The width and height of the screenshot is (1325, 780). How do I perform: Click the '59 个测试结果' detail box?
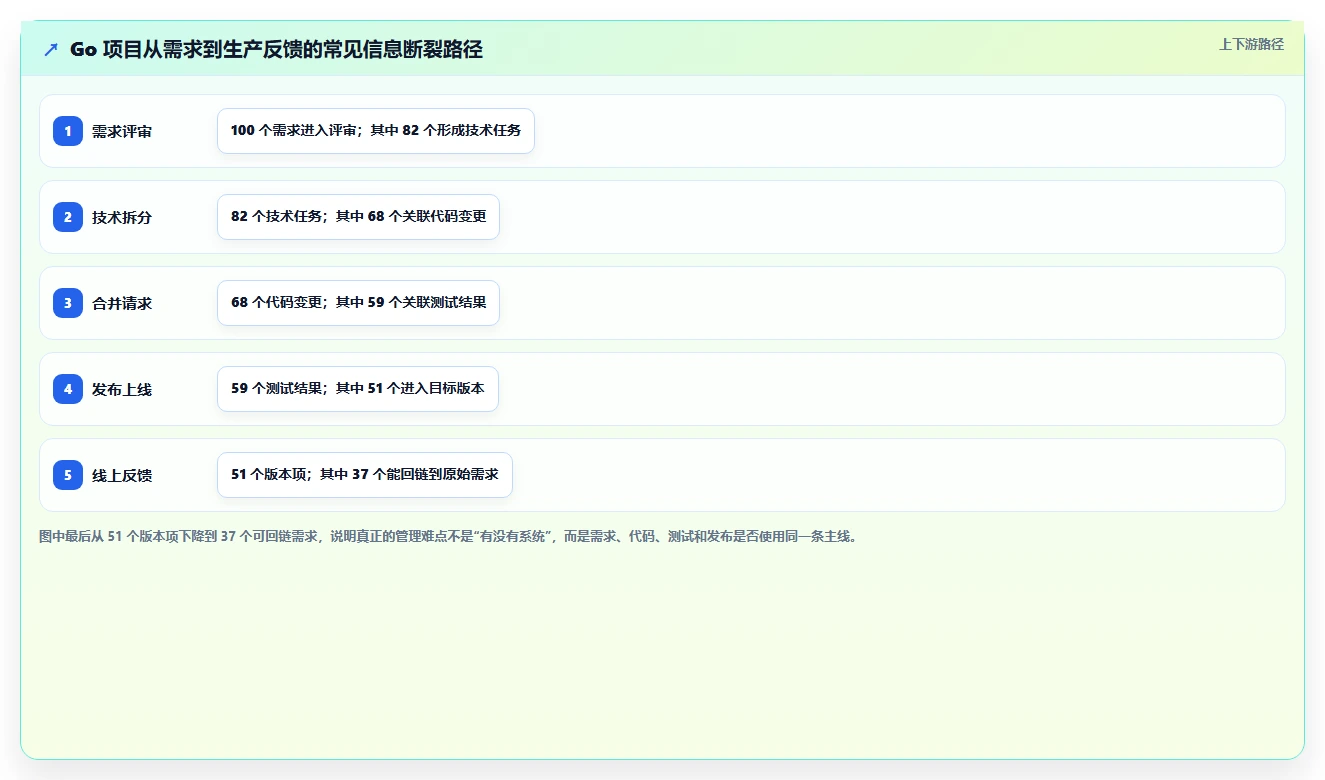pos(358,389)
